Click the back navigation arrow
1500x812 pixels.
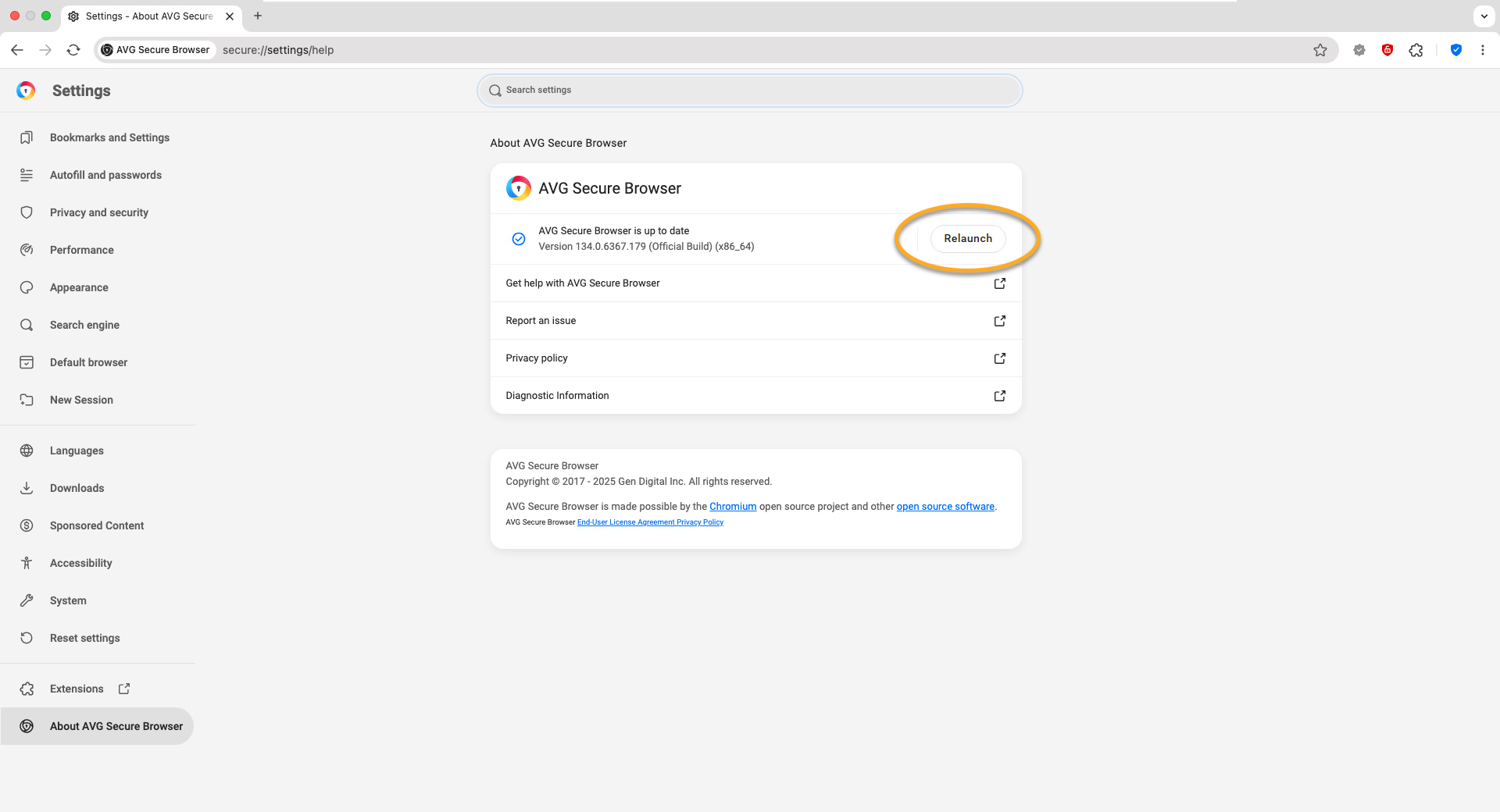(17, 50)
